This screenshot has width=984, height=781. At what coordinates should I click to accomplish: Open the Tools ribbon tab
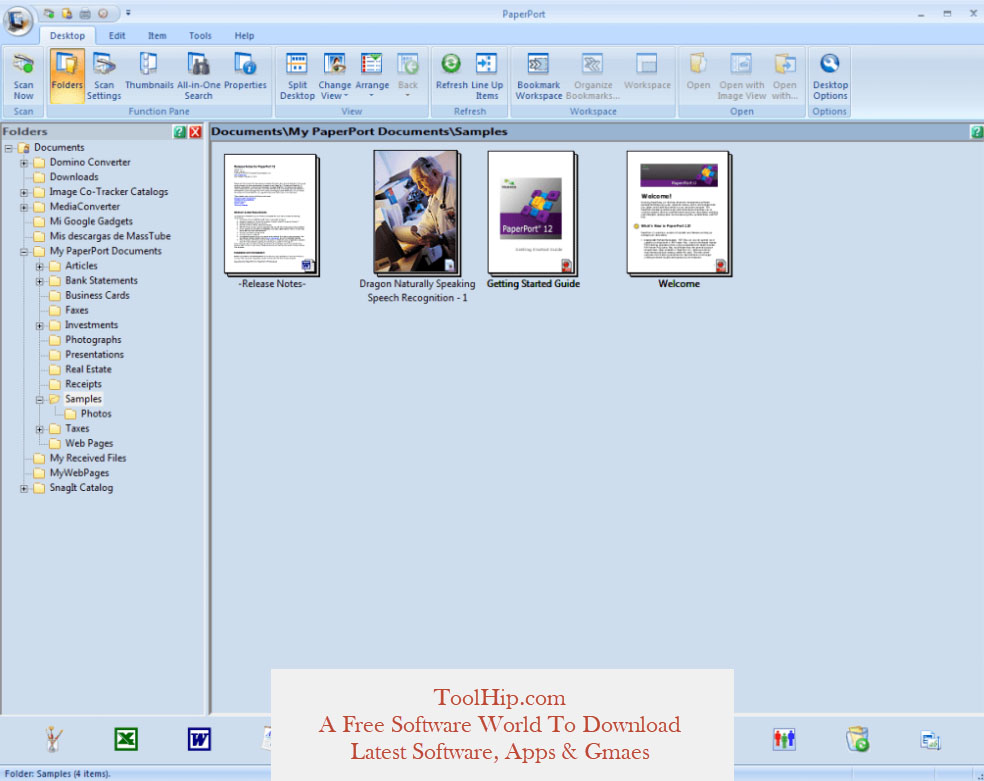click(x=200, y=36)
